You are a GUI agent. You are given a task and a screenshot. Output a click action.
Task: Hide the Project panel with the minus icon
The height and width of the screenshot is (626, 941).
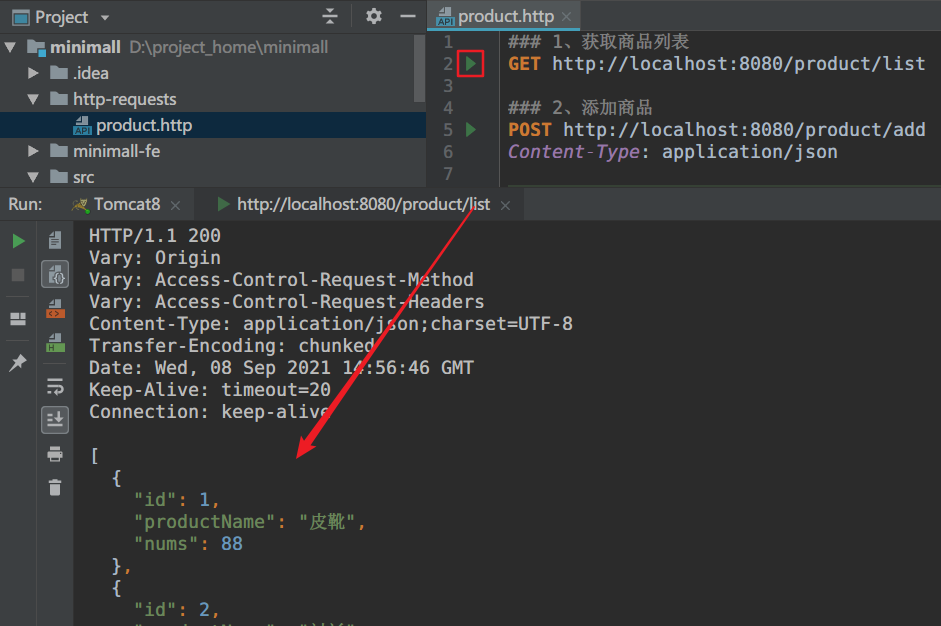[408, 16]
